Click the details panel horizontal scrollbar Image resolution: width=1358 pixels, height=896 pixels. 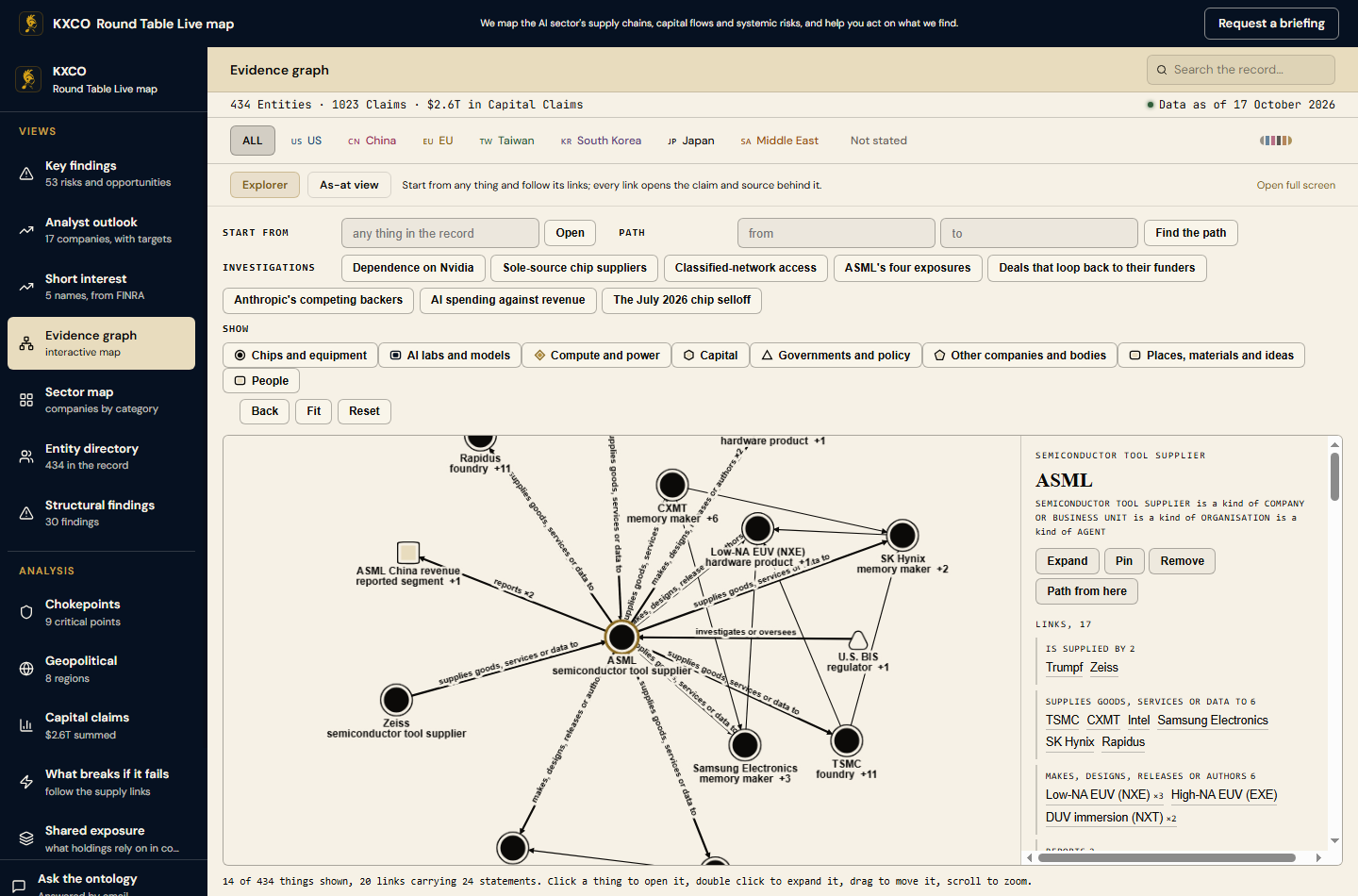pos(1167,857)
